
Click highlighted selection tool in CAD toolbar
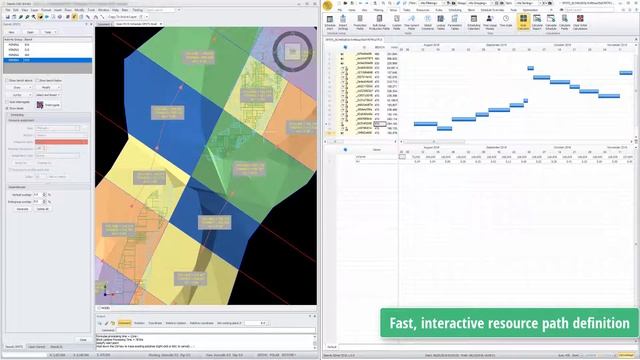tap(40, 17)
